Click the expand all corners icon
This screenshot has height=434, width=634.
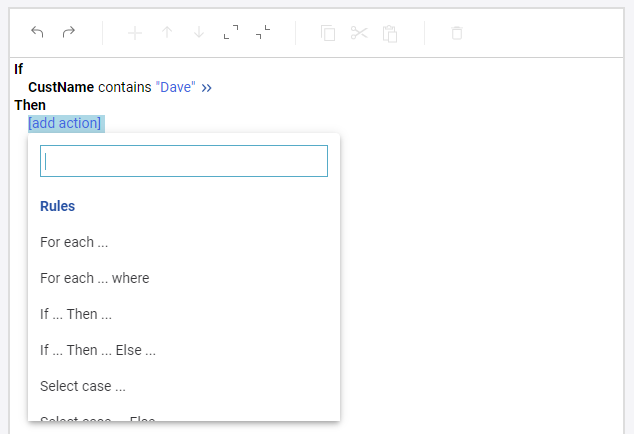[231, 33]
